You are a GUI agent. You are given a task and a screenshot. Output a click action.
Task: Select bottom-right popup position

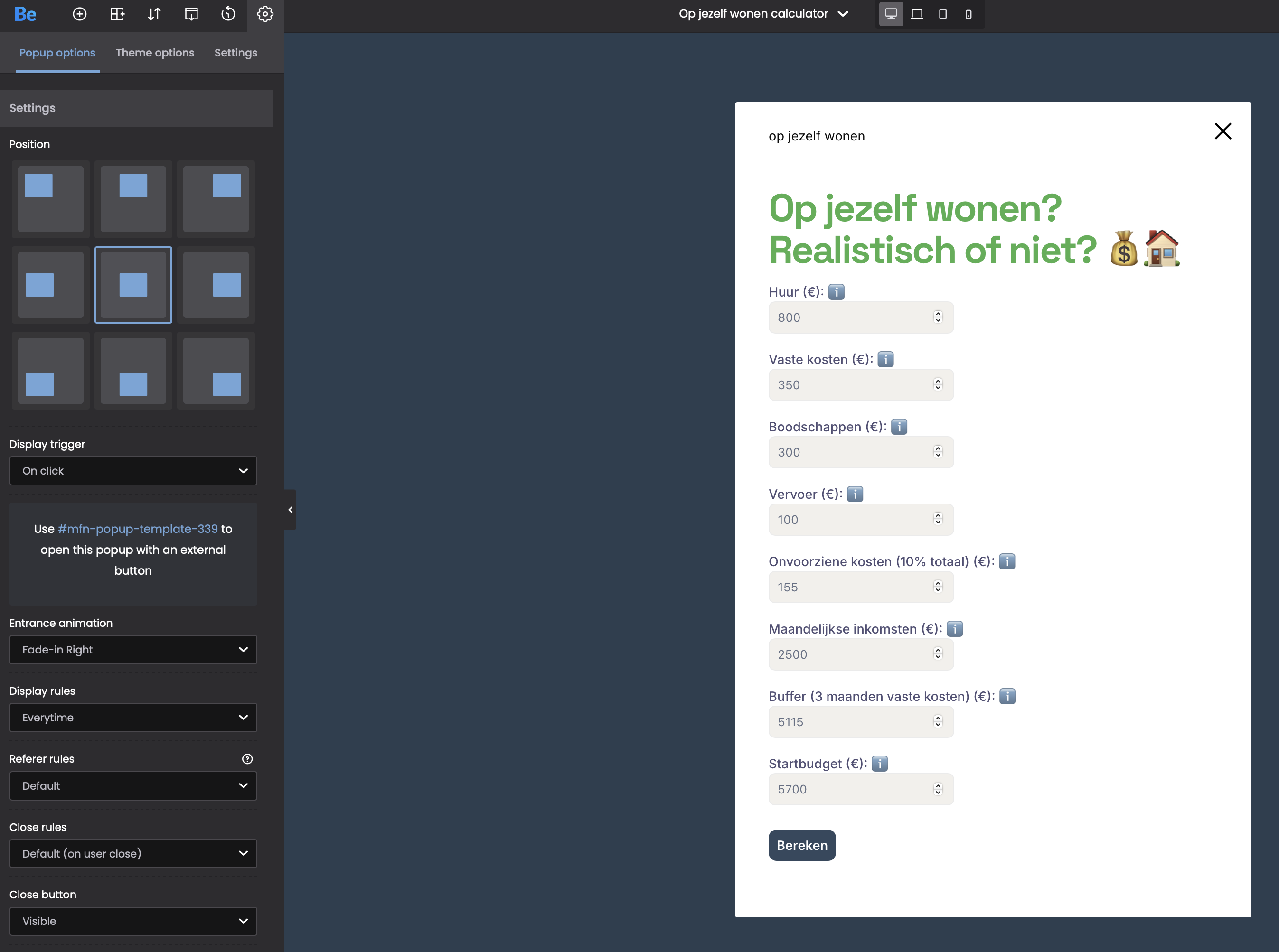[216, 371]
